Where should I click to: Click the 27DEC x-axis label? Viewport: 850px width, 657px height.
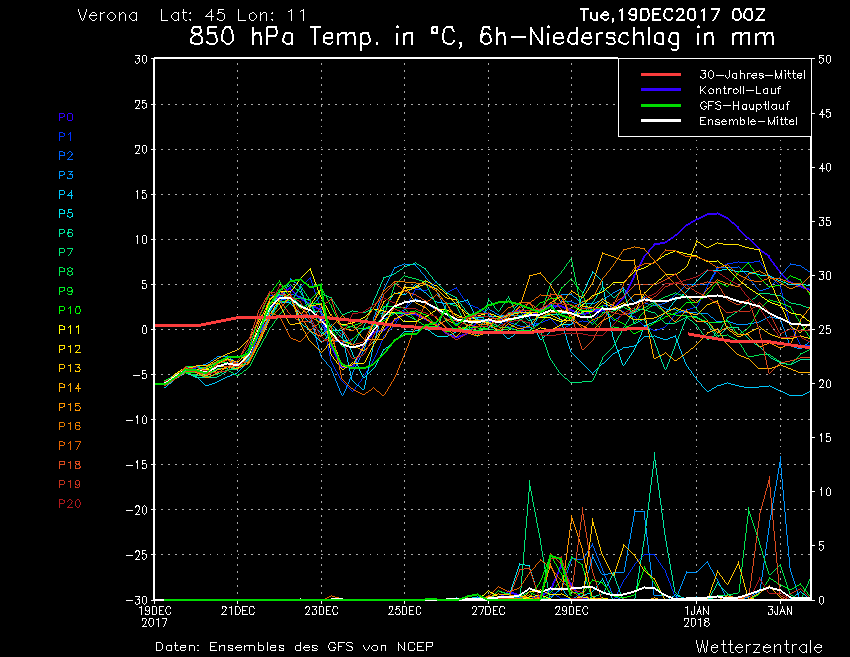point(488,611)
